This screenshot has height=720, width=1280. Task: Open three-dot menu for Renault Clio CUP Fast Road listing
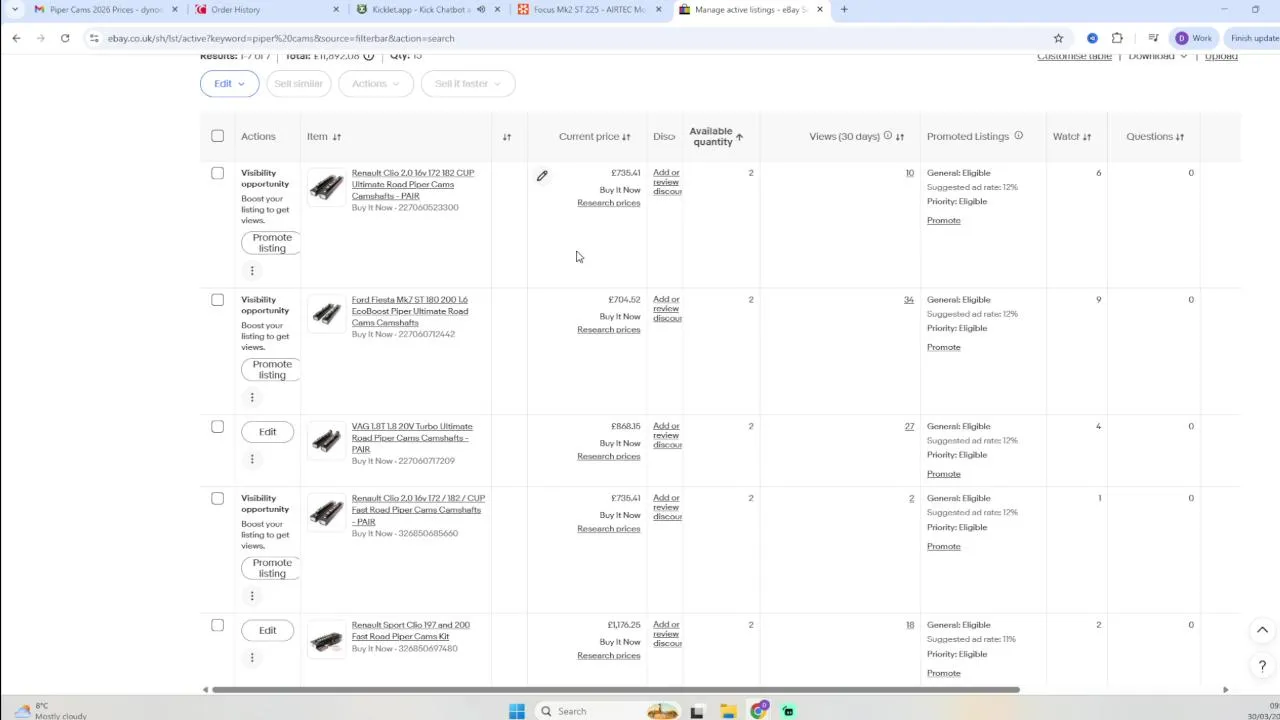click(252, 596)
